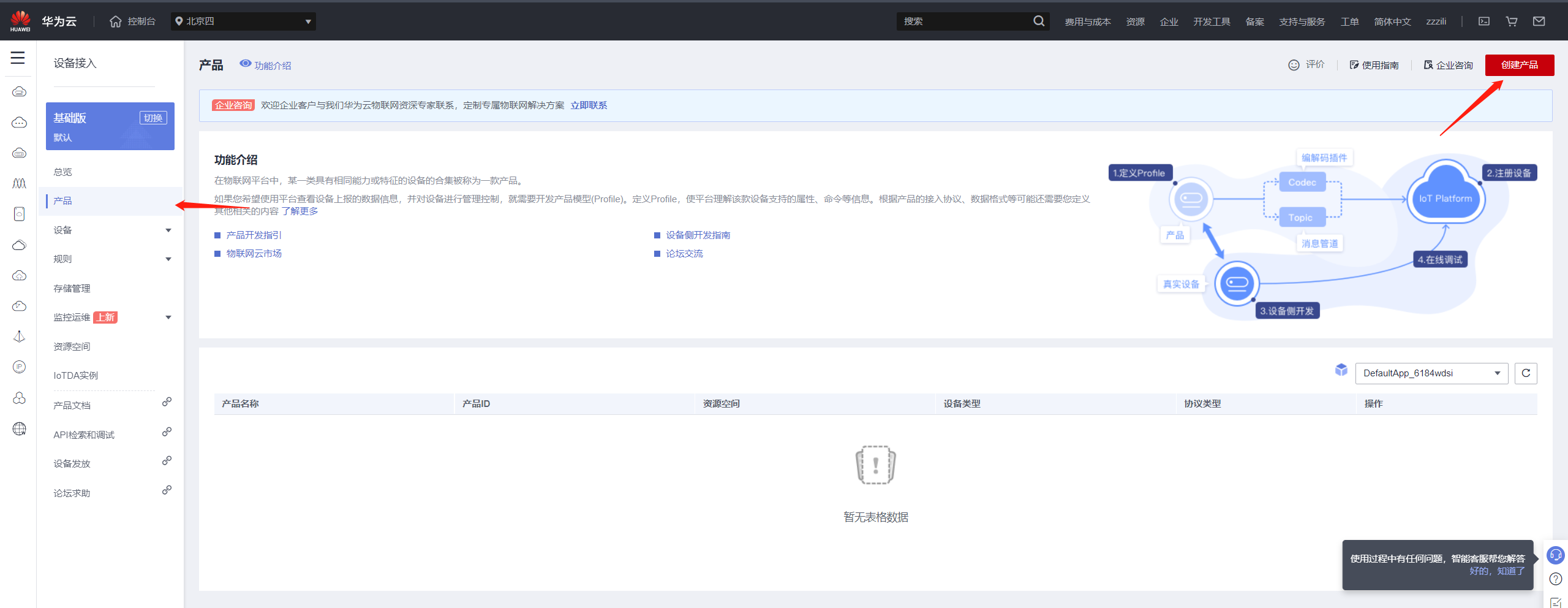Open the mail messages icon
The height and width of the screenshot is (608, 1568).
pyautogui.click(x=1539, y=21)
